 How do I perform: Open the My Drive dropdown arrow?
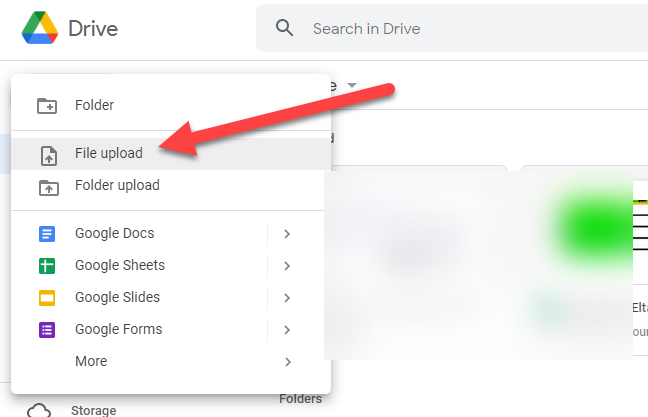point(352,86)
